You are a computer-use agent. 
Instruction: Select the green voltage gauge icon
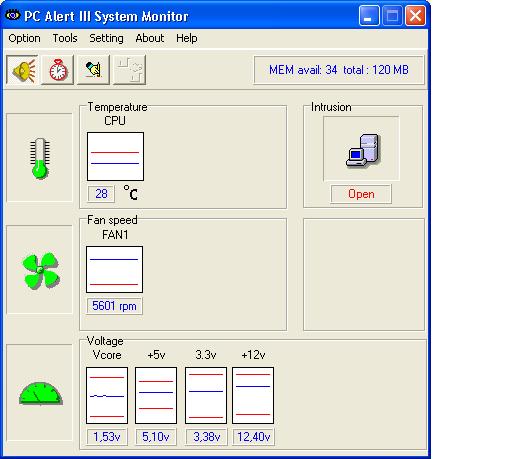[41, 394]
